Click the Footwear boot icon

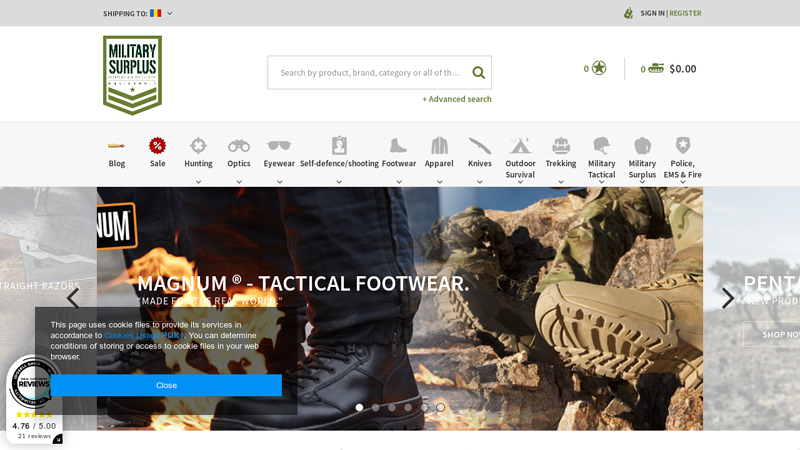pos(398,146)
